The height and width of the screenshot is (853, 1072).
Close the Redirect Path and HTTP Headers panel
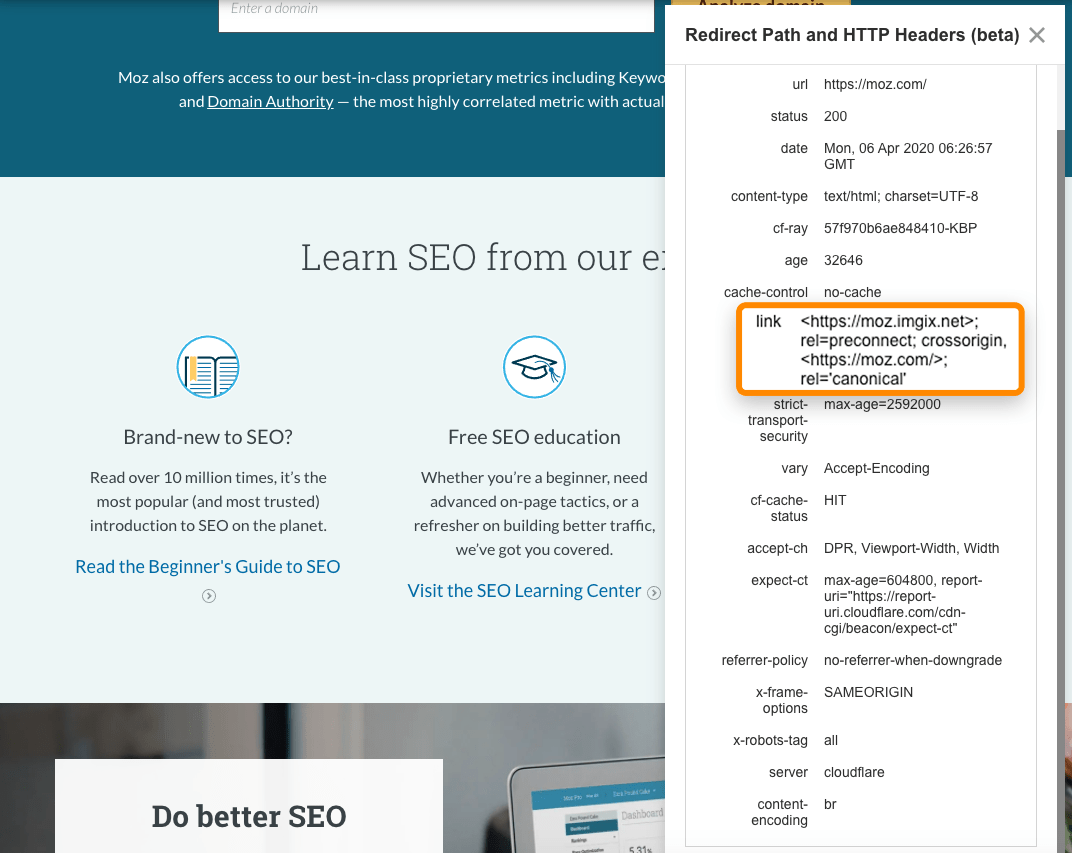pos(1036,35)
